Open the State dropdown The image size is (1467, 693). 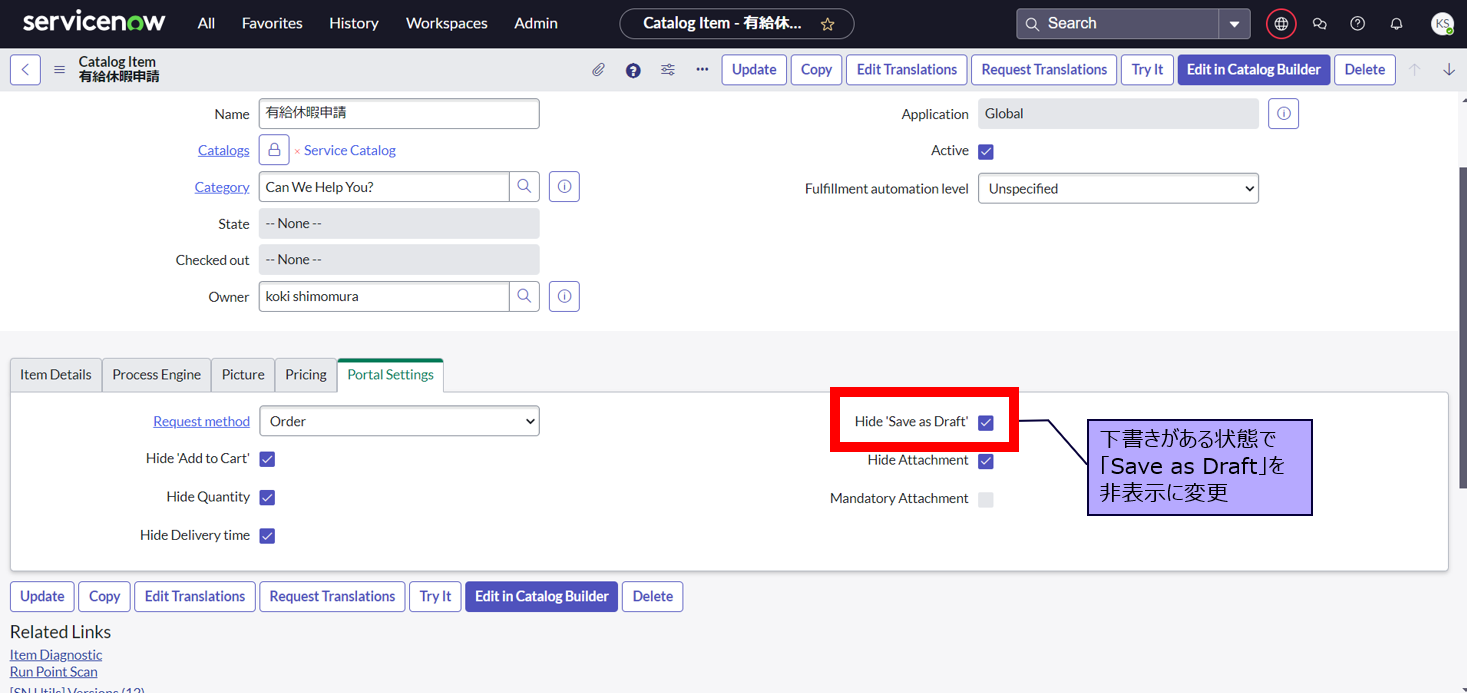pos(399,224)
